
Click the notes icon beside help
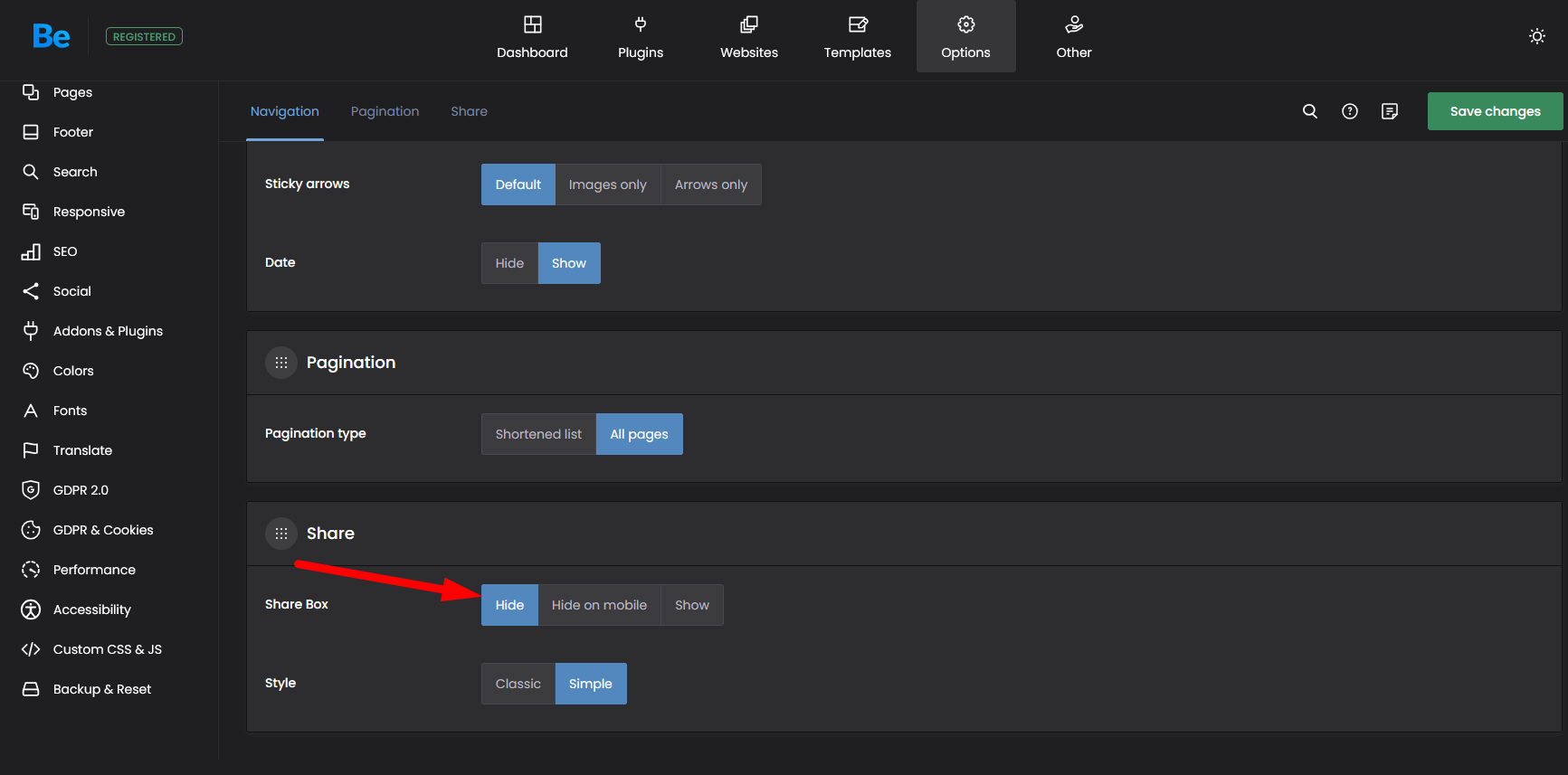(x=1389, y=111)
